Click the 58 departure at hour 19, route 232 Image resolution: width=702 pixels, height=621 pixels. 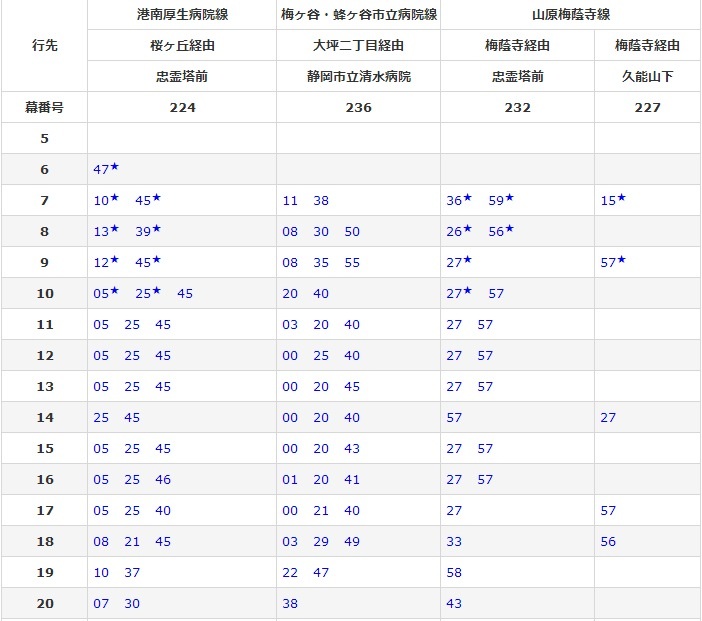coord(455,573)
